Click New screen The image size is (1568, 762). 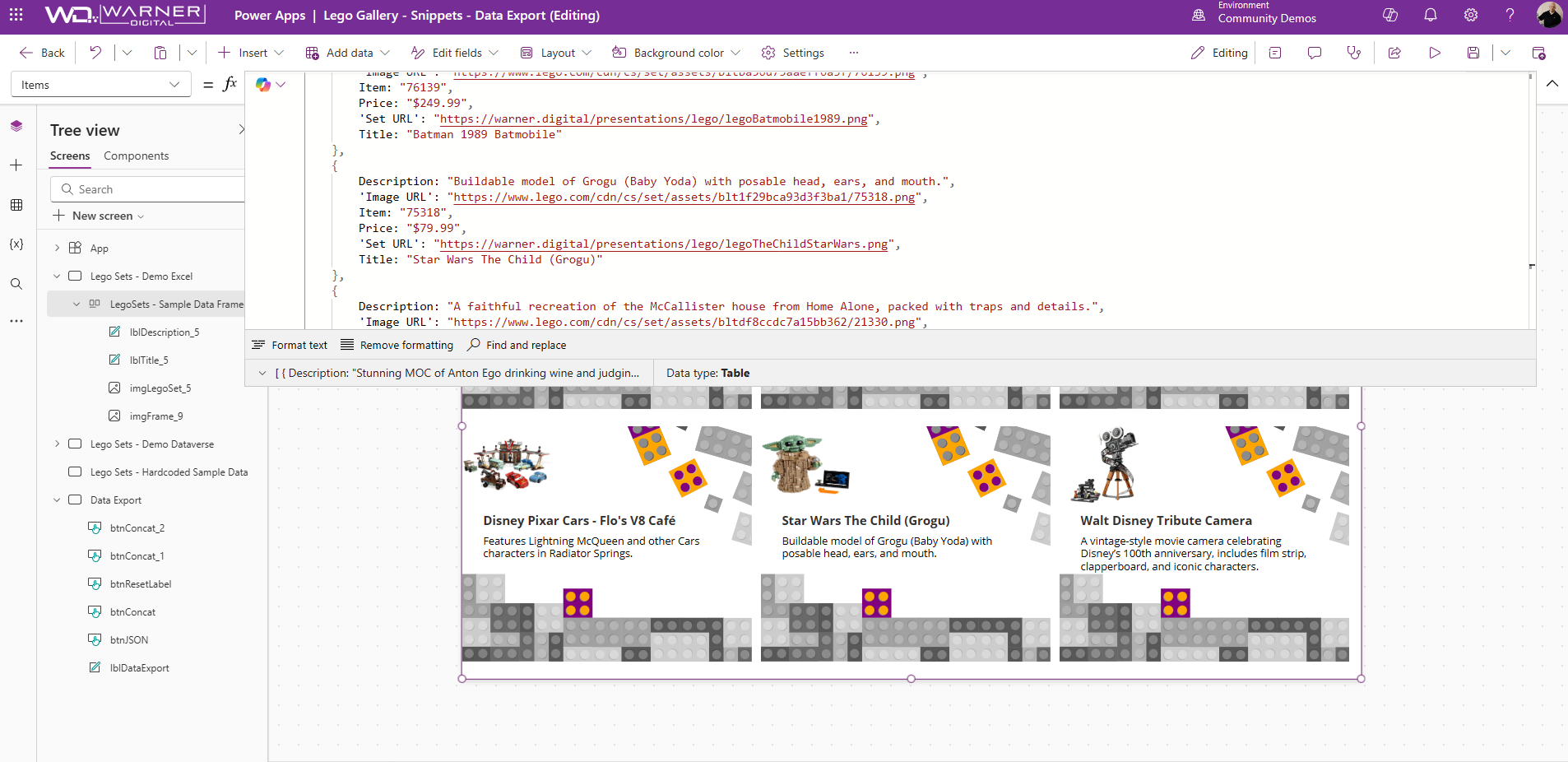point(99,216)
